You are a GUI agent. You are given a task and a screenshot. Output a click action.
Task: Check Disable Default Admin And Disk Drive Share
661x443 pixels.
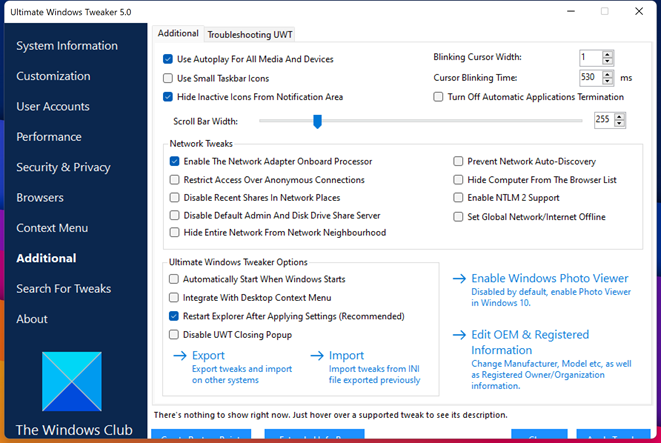[175, 215]
